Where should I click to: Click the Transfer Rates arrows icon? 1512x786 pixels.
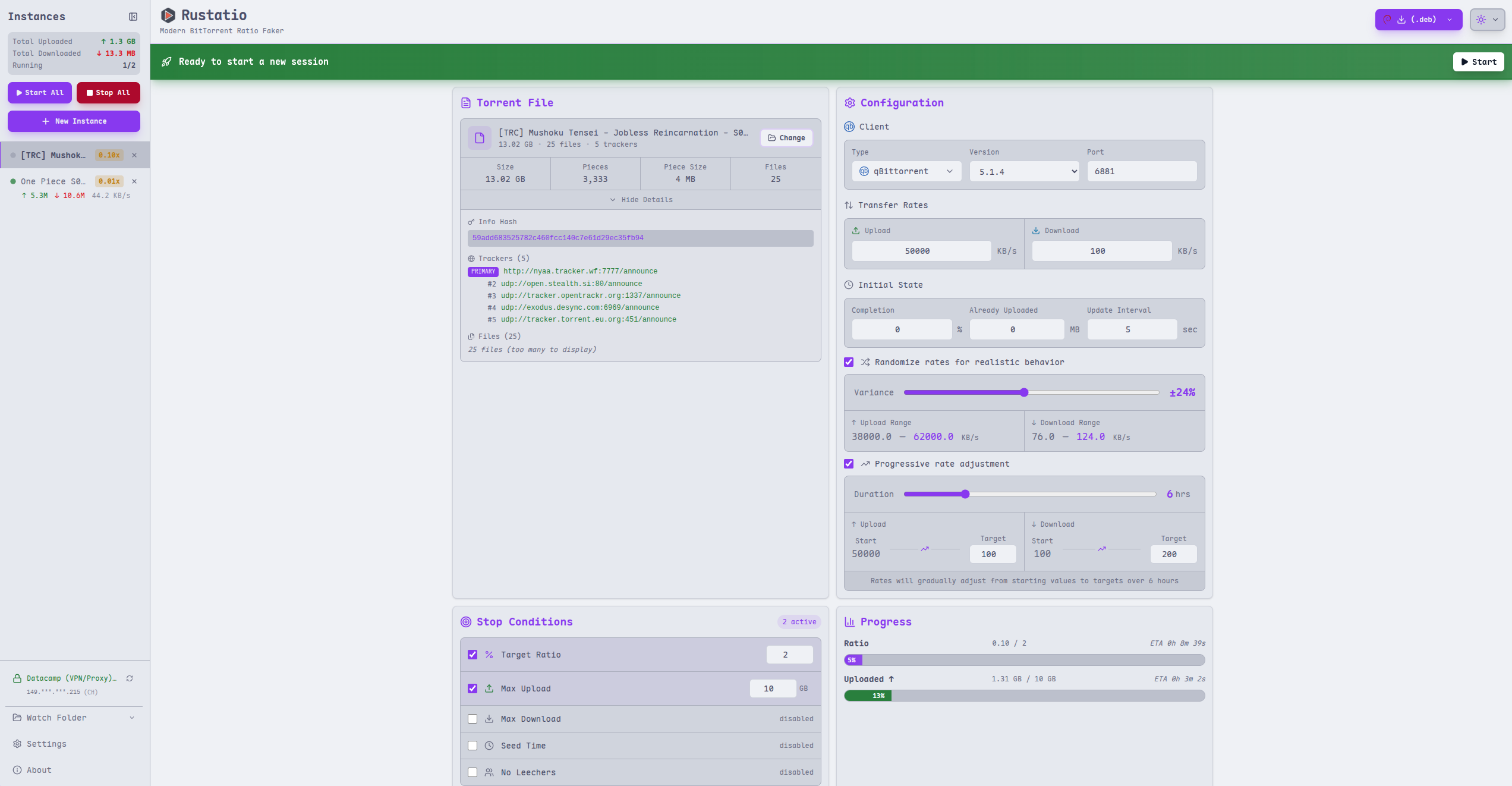tap(849, 205)
